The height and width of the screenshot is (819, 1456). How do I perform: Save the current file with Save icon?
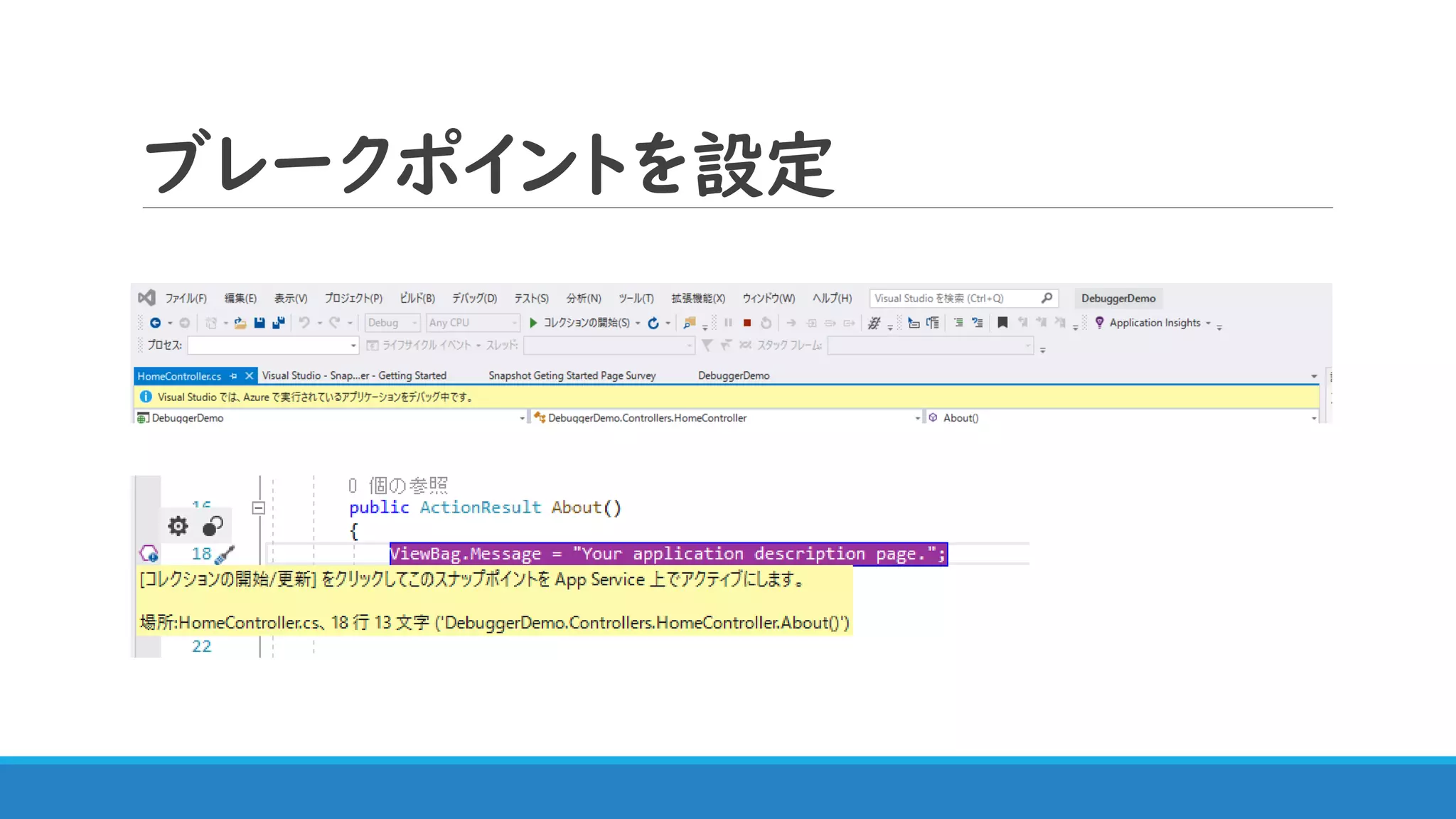259,323
